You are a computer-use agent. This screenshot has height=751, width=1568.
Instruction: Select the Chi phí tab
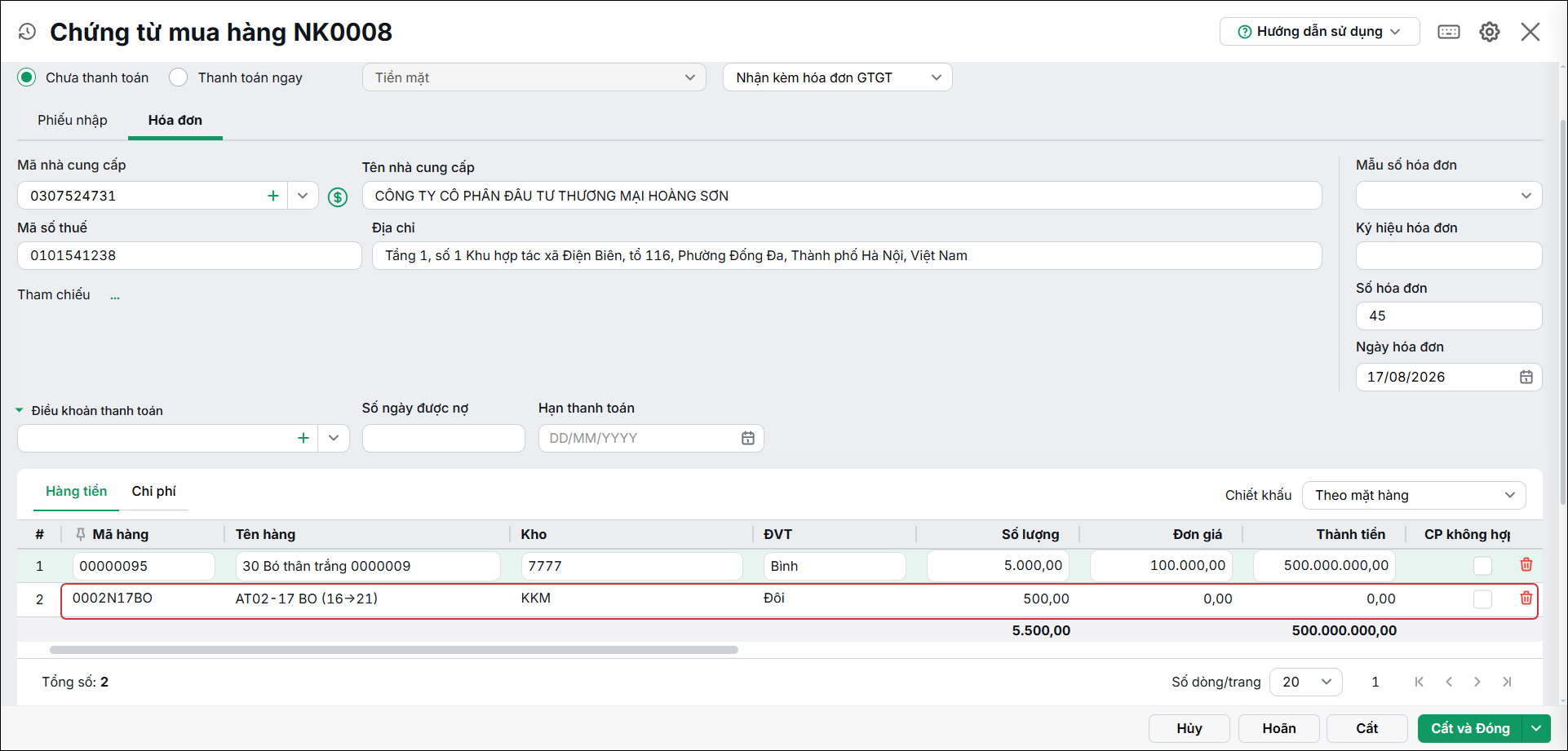point(154,491)
